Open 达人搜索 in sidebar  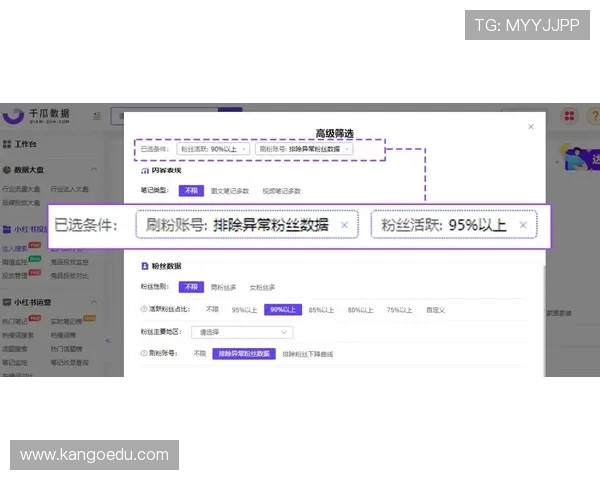coord(15,249)
